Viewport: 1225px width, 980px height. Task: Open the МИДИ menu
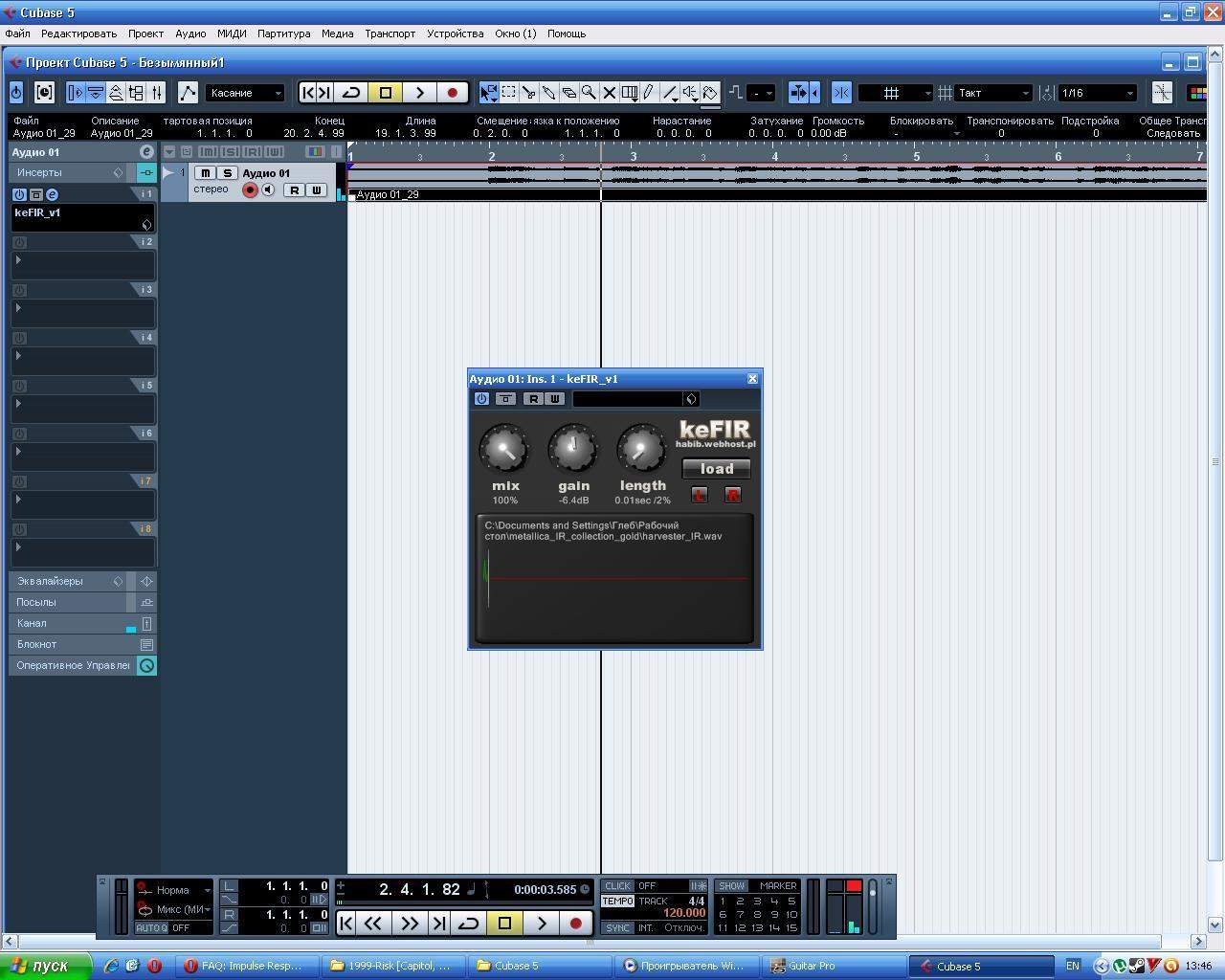tap(232, 33)
